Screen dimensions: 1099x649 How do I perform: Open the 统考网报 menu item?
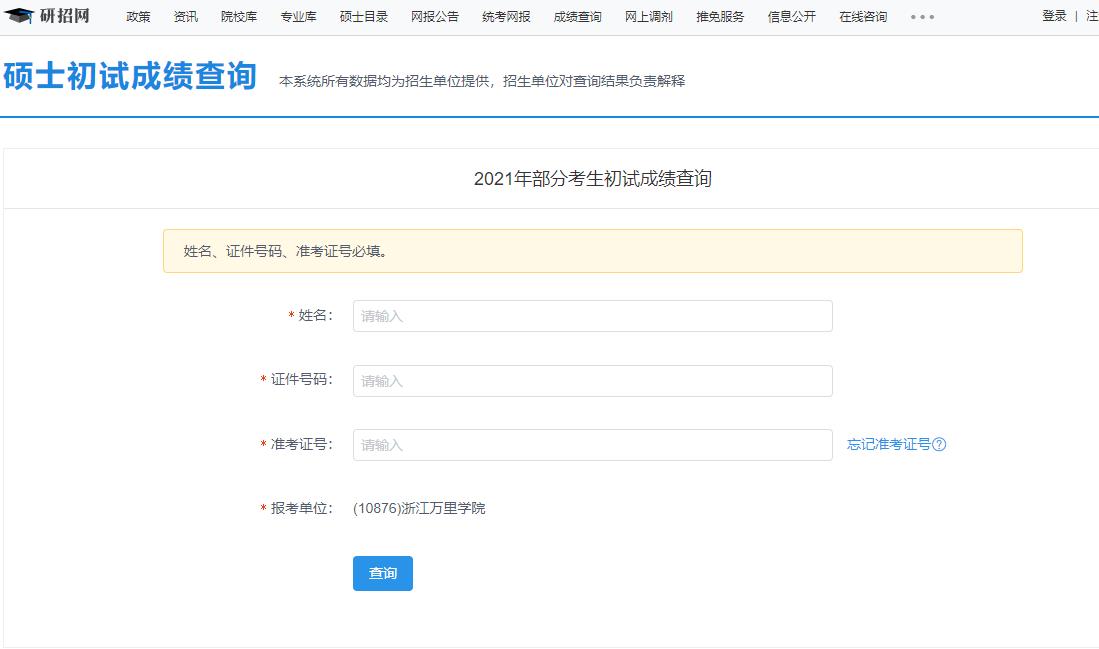[x=506, y=17]
